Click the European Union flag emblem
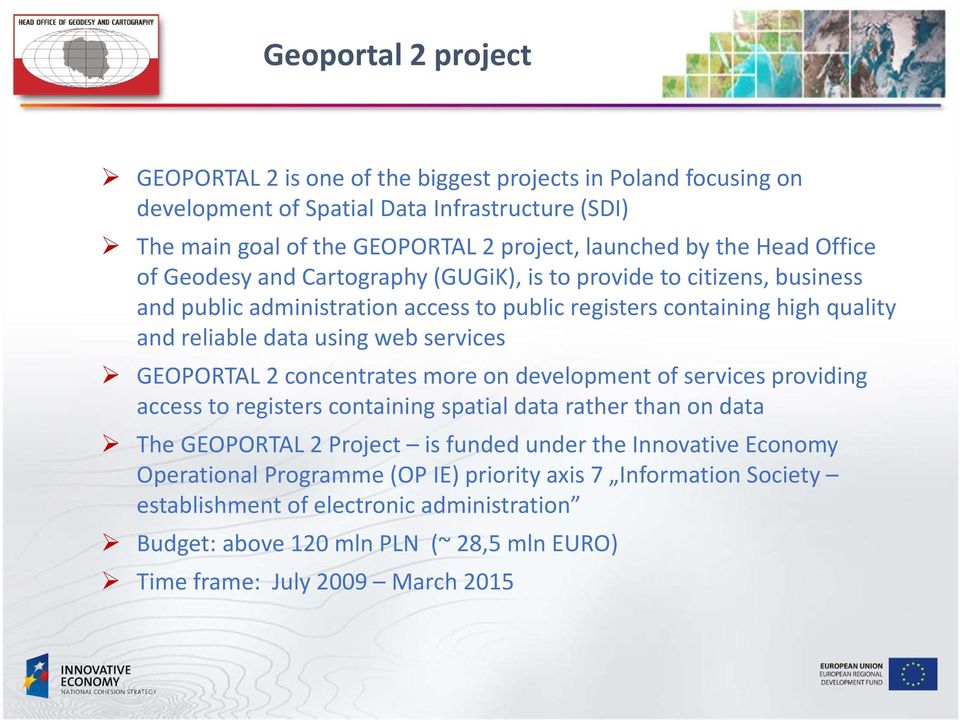The width and height of the screenshot is (960, 720). [x=913, y=674]
